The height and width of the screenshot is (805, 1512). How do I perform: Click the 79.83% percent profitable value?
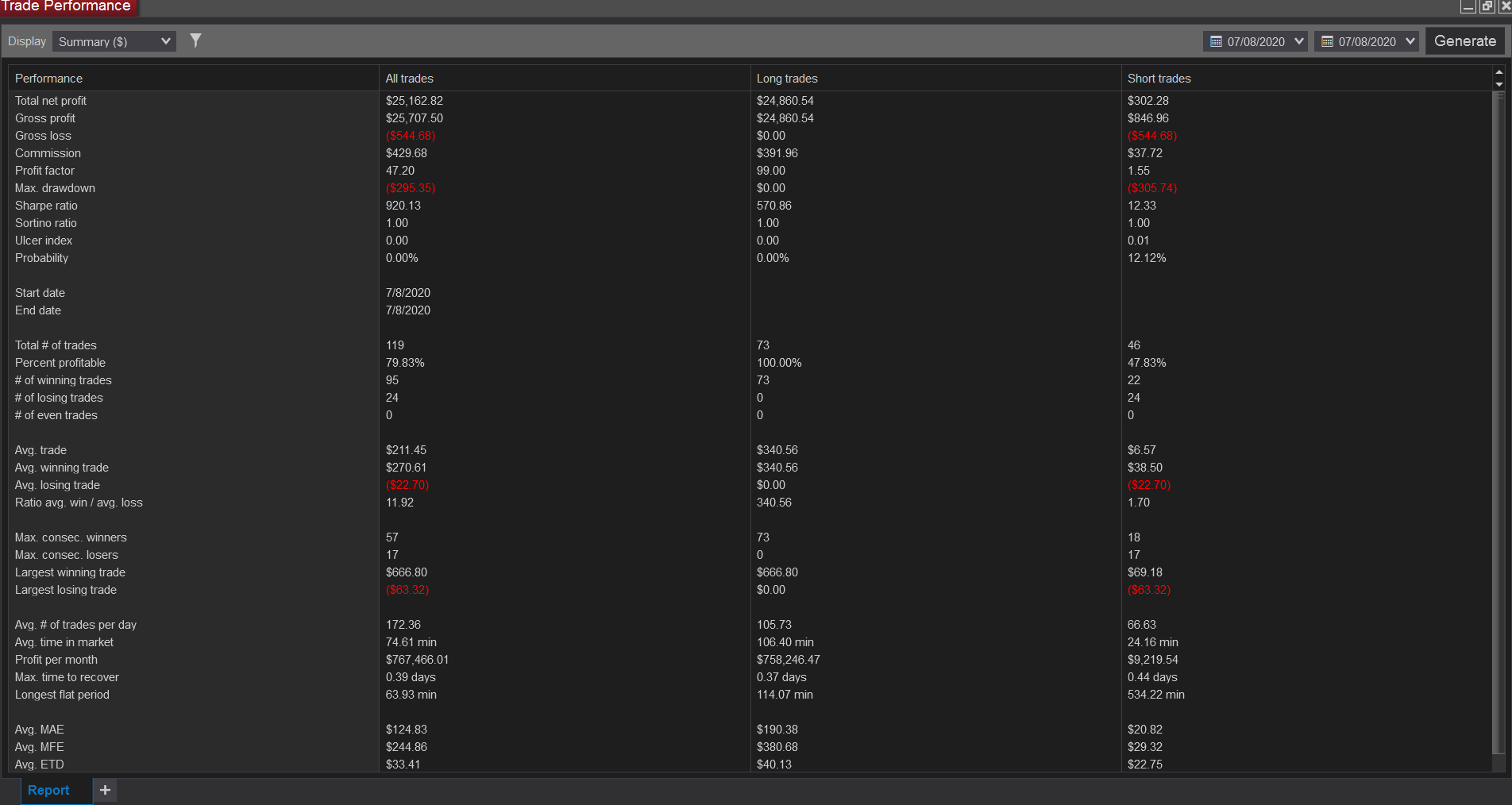click(405, 363)
